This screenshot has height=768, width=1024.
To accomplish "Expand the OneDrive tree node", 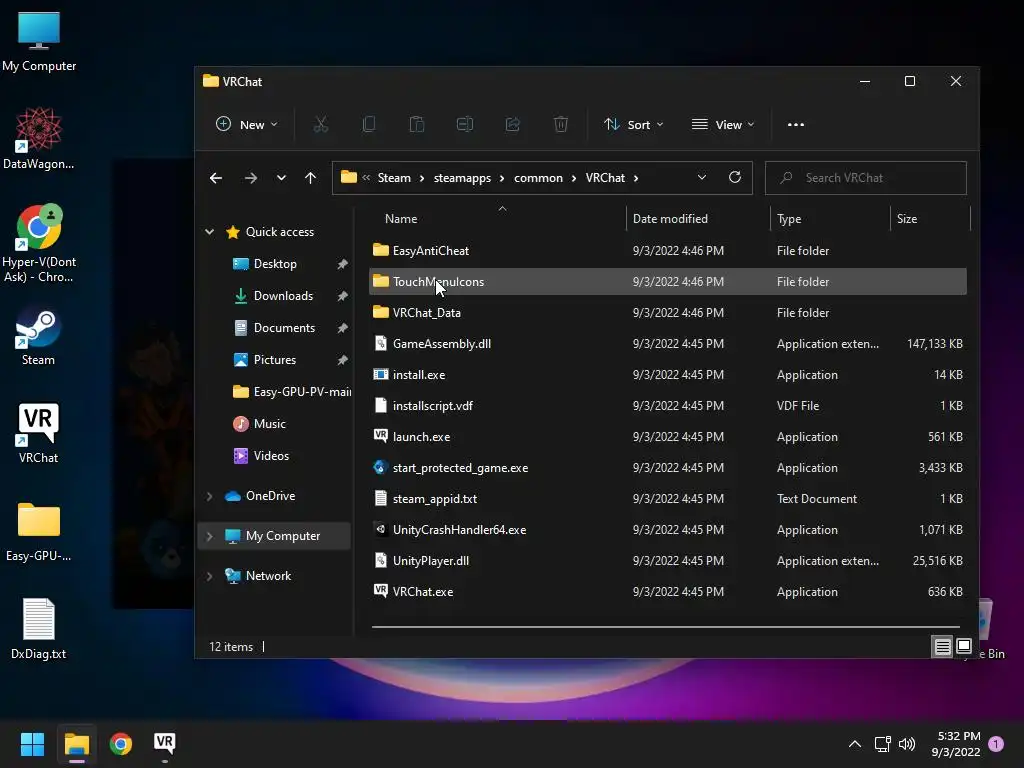I will (210, 496).
